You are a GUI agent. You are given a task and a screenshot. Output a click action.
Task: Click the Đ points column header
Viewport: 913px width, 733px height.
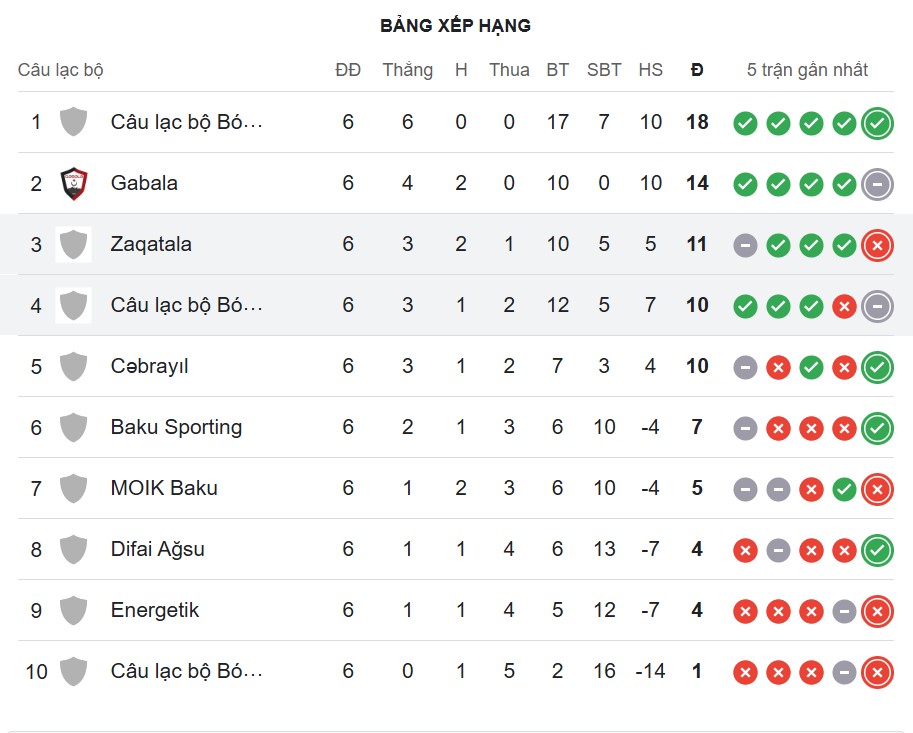pyautogui.click(x=697, y=70)
